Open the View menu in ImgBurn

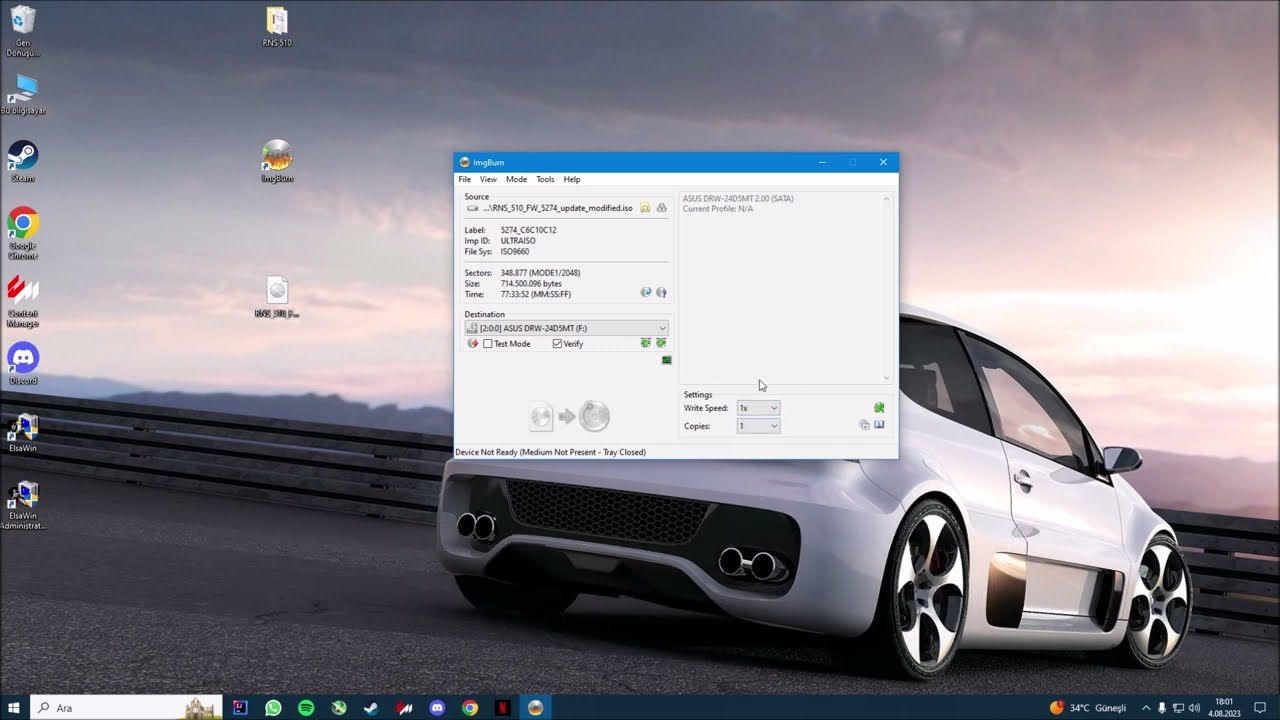point(488,179)
